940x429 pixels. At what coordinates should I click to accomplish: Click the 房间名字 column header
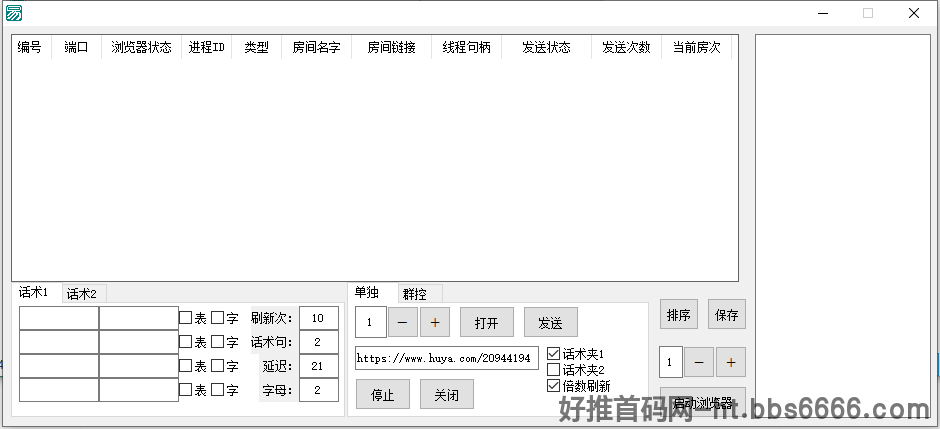pyautogui.click(x=317, y=47)
